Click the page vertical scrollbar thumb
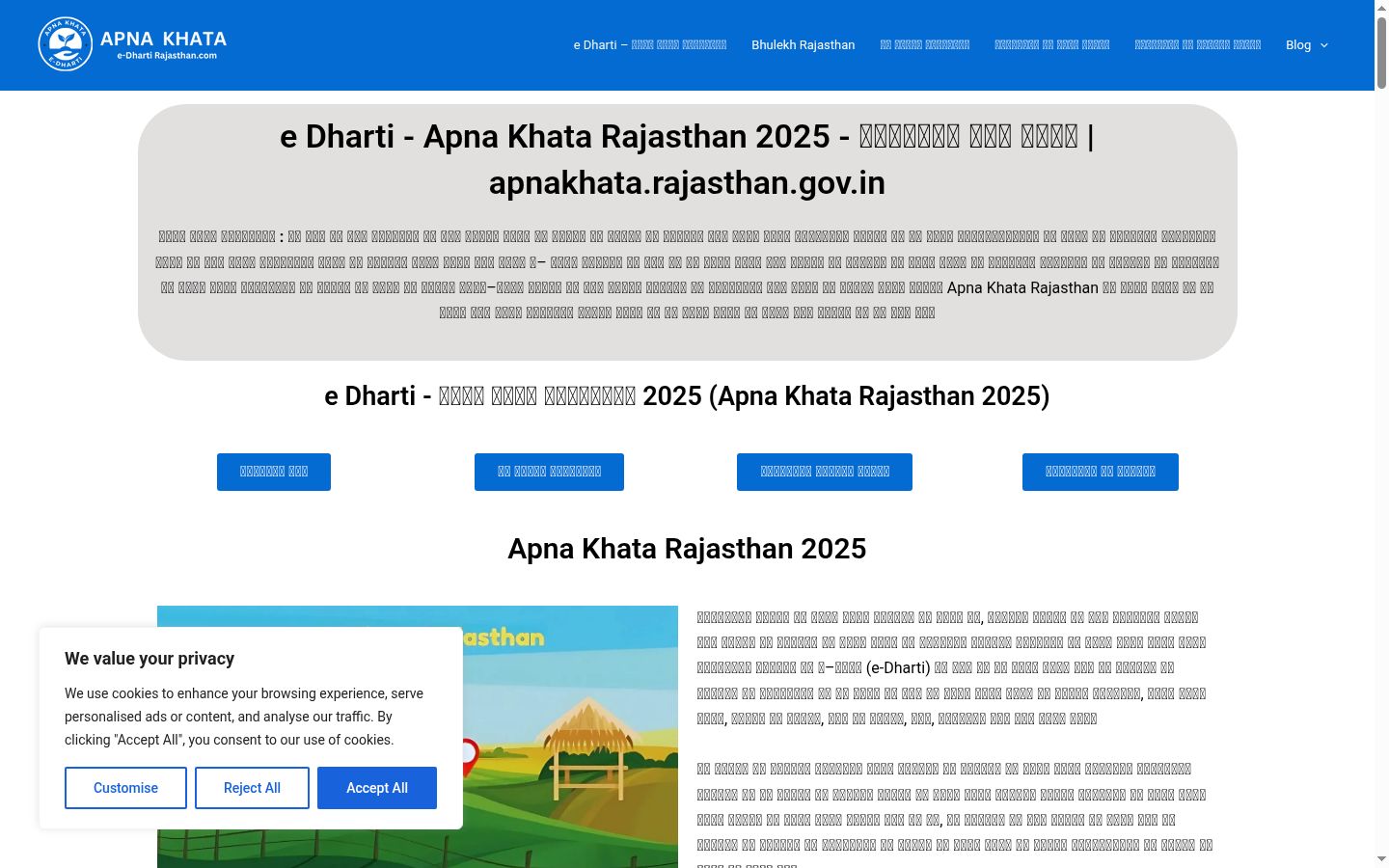Viewport: 1389px width, 868px height. pyautogui.click(x=1381, y=53)
